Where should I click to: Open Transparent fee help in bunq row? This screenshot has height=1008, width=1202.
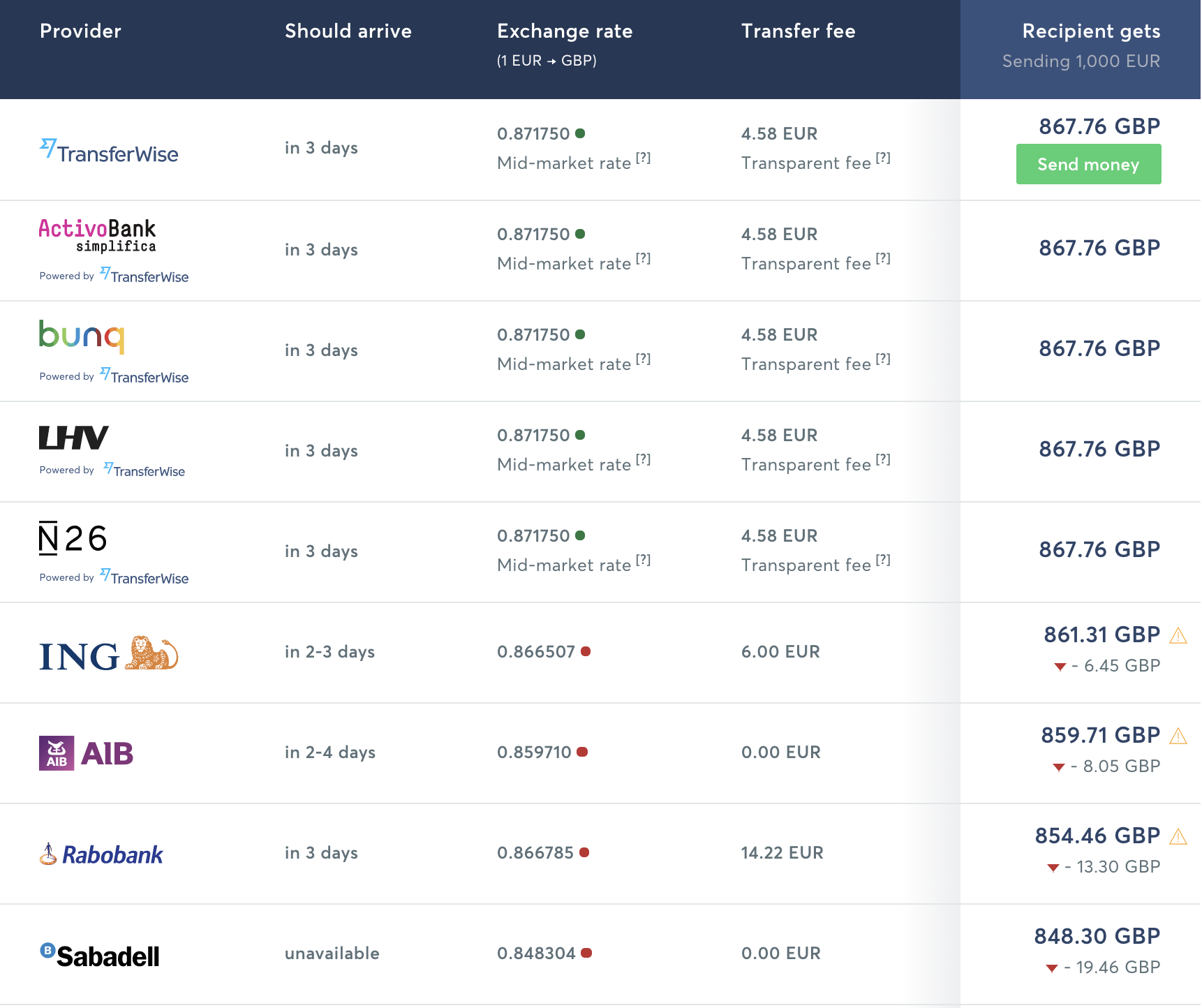883,360
